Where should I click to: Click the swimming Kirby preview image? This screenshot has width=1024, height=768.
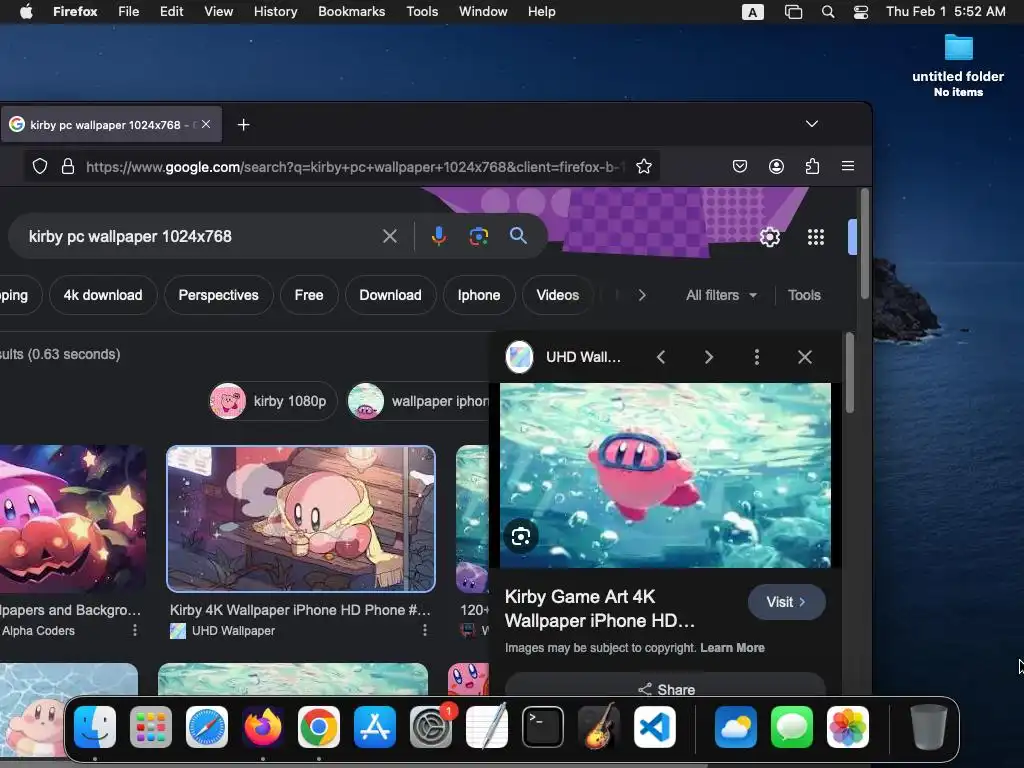tap(665, 475)
